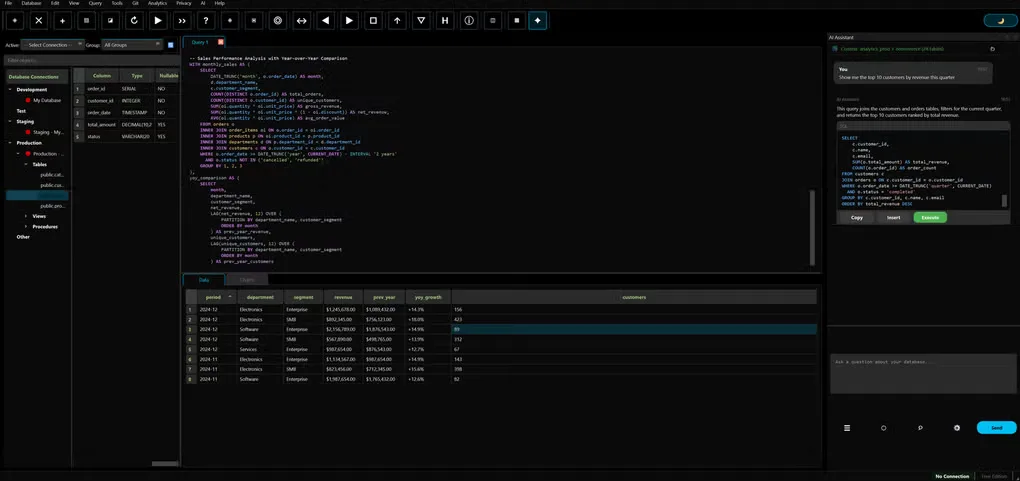This screenshot has height=481, width=1020.
Task: Click the concentric circles target toolbar icon
Action: 278,21
